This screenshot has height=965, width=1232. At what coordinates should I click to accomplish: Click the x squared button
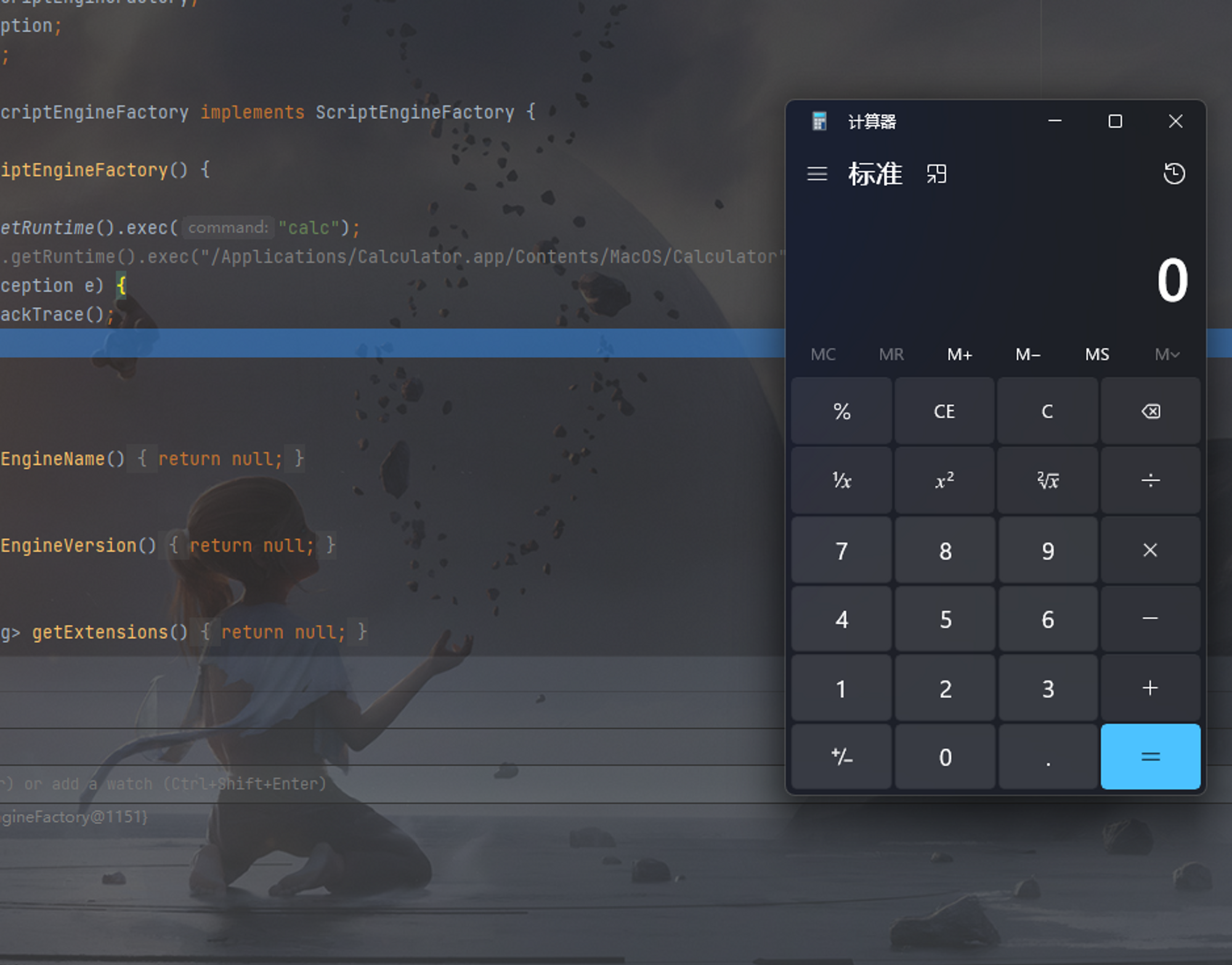[944, 480]
